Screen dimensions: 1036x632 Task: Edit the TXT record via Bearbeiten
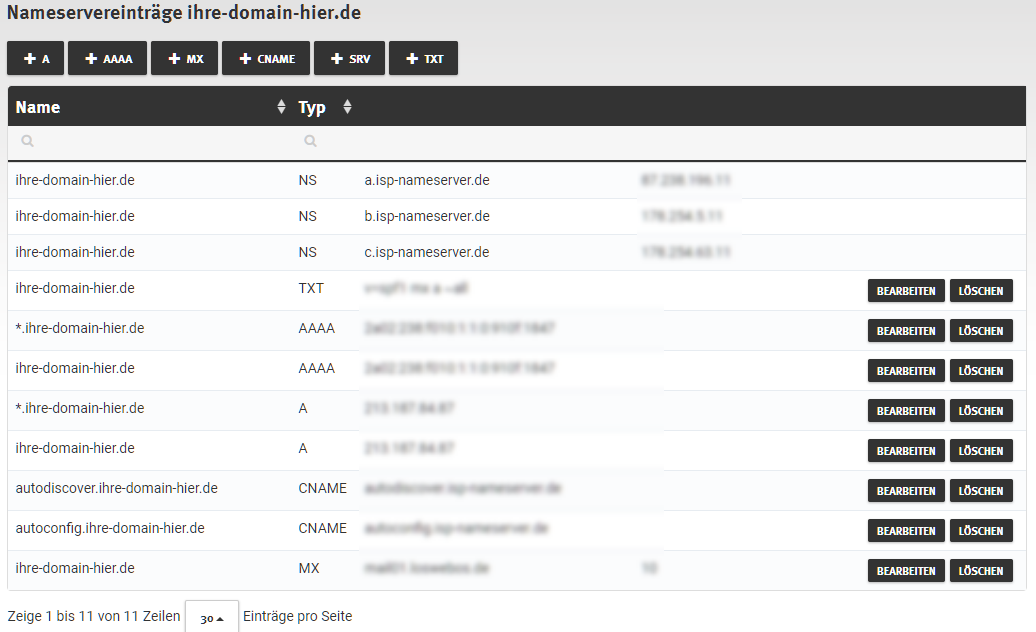pos(906,291)
